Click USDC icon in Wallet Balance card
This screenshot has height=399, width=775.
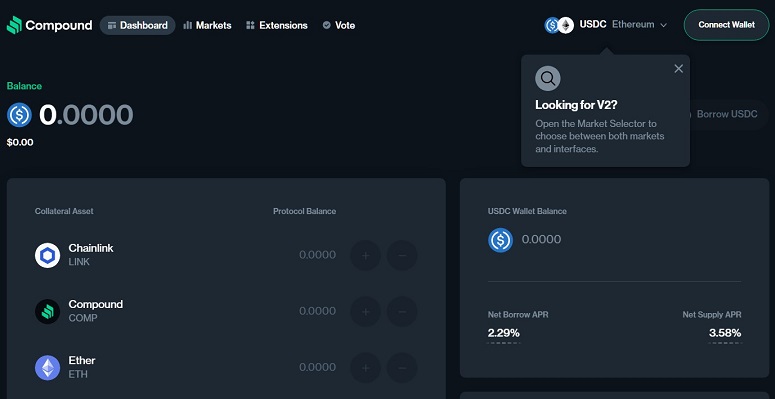click(x=500, y=240)
